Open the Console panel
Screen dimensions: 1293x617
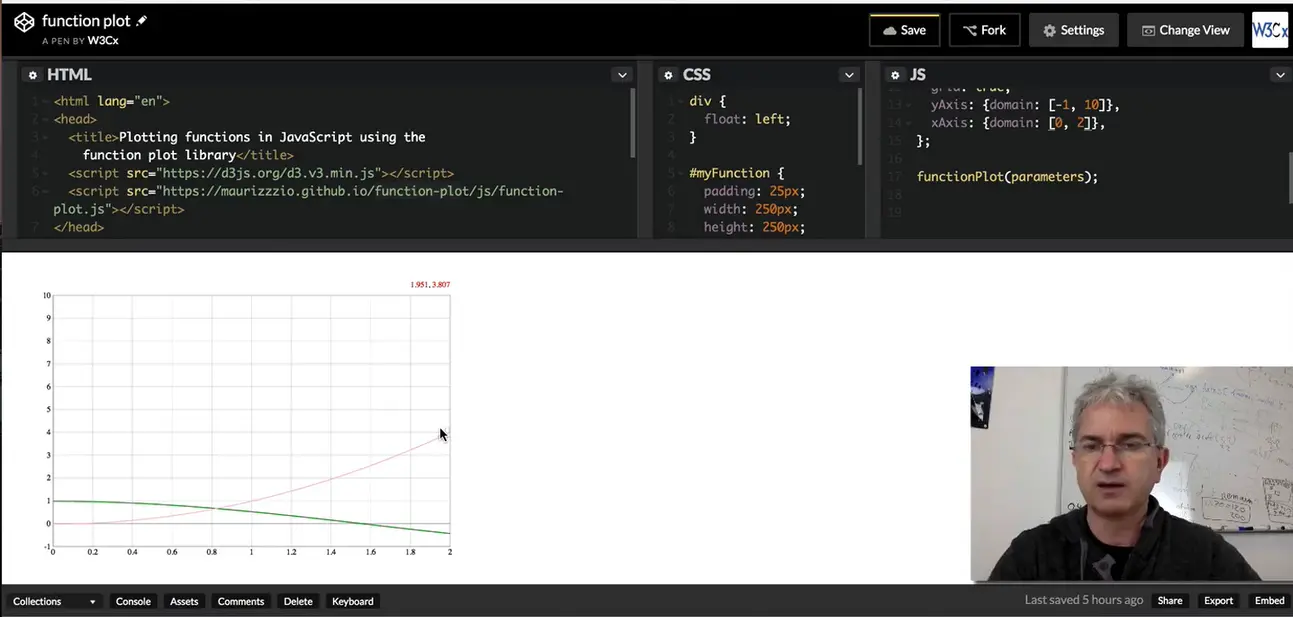point(133,601)
